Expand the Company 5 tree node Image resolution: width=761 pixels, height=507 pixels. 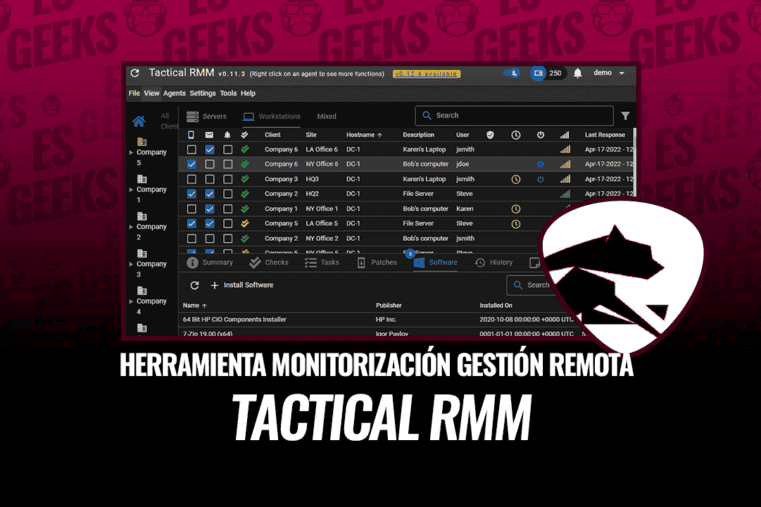coord(131,152)
